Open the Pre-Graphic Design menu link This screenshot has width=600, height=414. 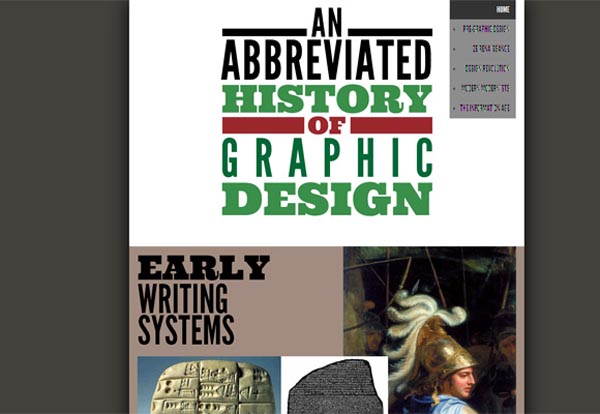tap(486, 29)
